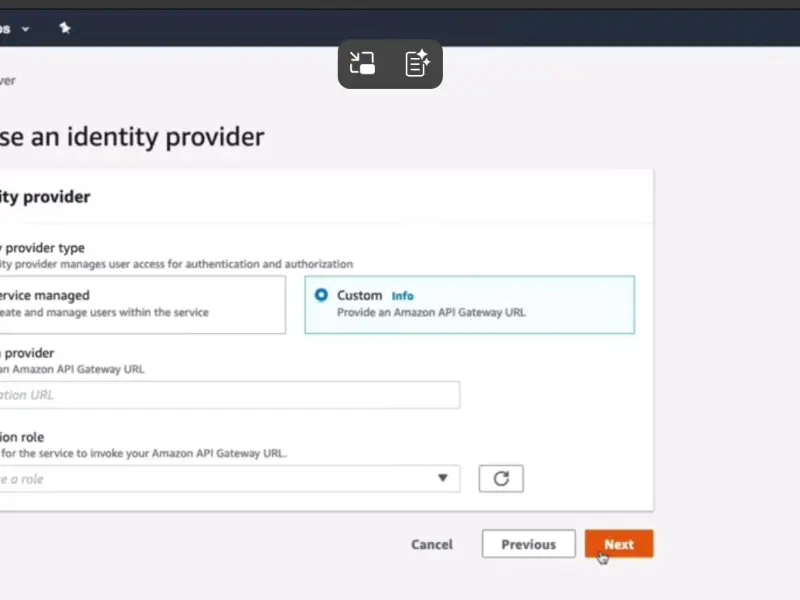Viewport: 800px width, 600px height.
Task: Click the favorites star icon in the navigation bar
Action: (x=65, y=28)
